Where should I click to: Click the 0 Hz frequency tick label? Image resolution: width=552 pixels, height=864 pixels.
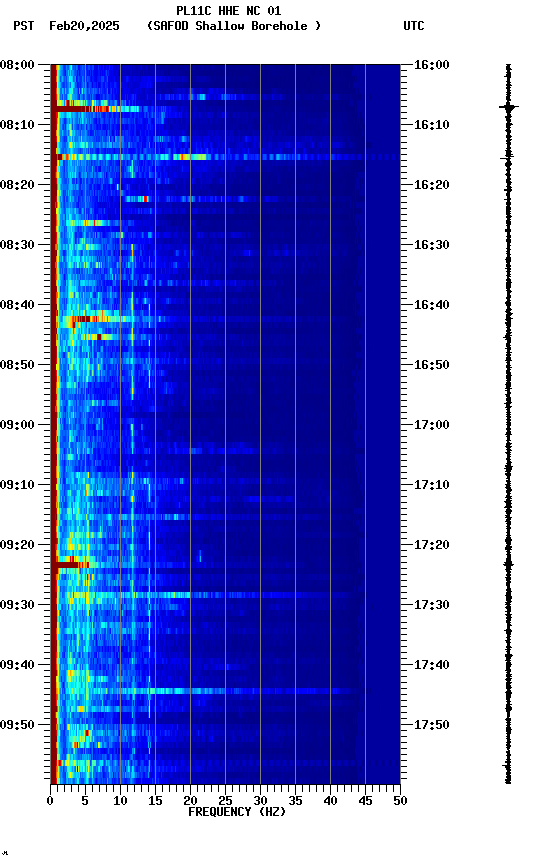tap(51, 801)
